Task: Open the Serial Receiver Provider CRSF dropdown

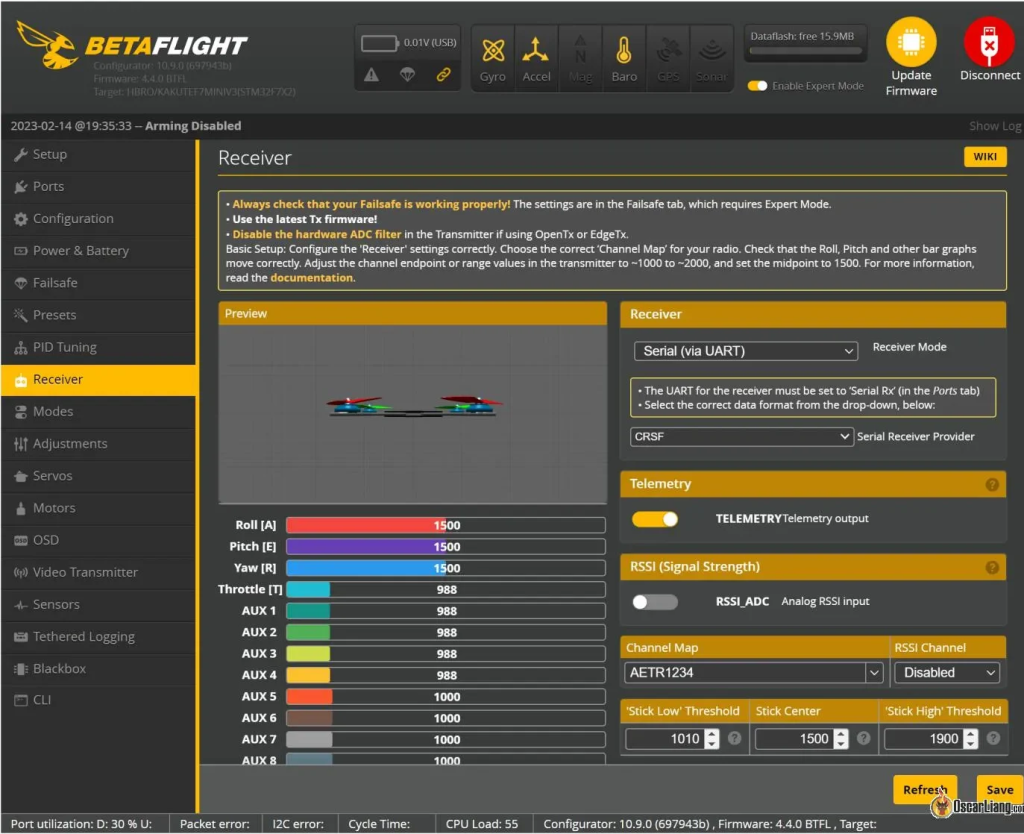Action: (x=741, y=437)
